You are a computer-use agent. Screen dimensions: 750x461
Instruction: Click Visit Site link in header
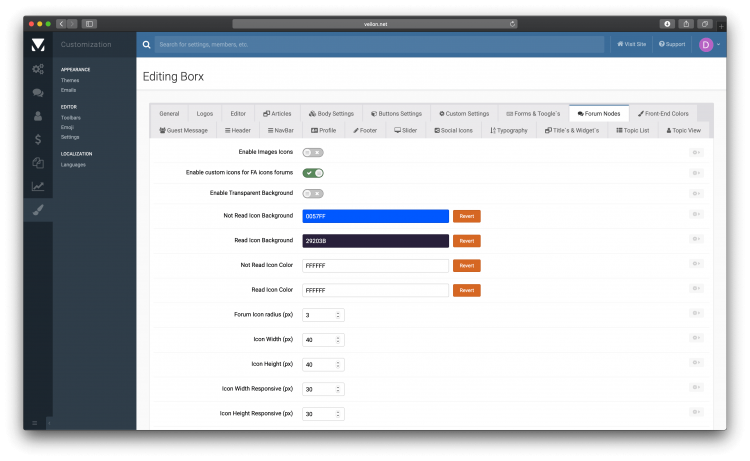[631, 44]
